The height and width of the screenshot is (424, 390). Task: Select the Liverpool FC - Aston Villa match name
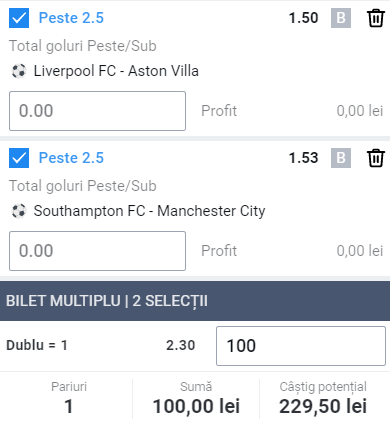click(x=116, y=71)
